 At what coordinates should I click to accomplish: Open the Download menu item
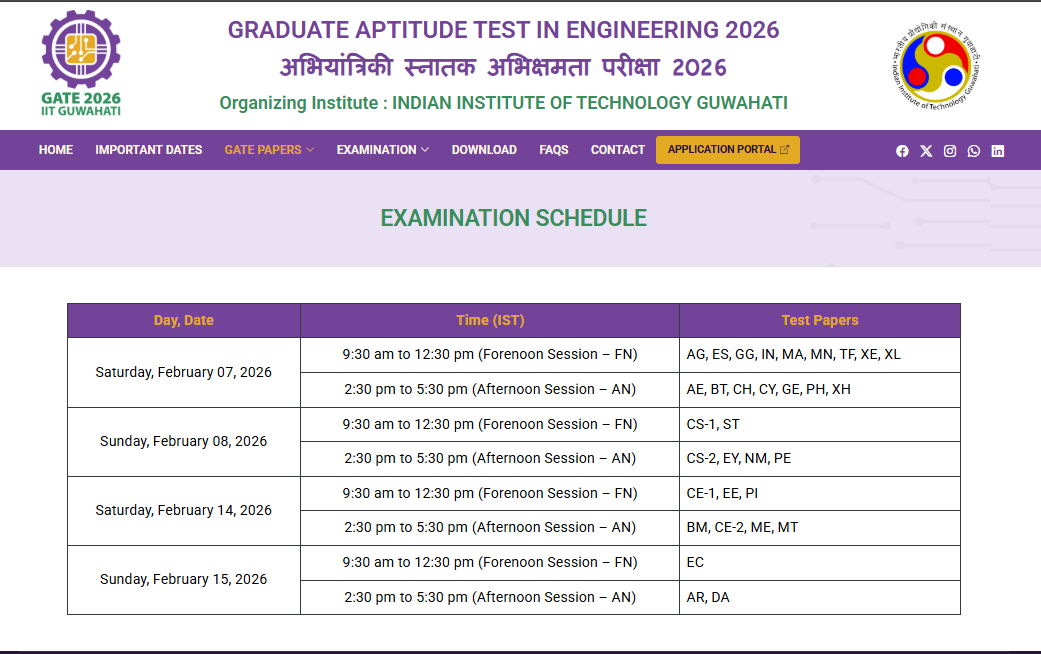(484, 150)
